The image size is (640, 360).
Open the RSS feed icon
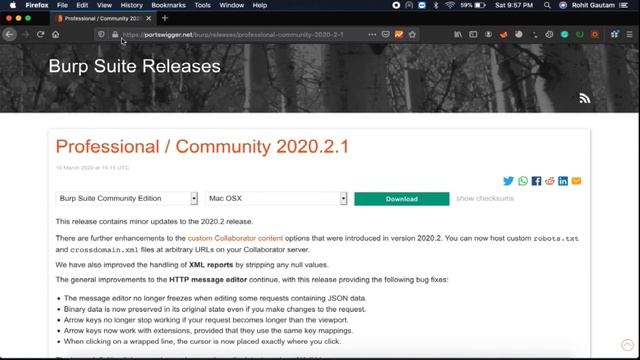584,98
